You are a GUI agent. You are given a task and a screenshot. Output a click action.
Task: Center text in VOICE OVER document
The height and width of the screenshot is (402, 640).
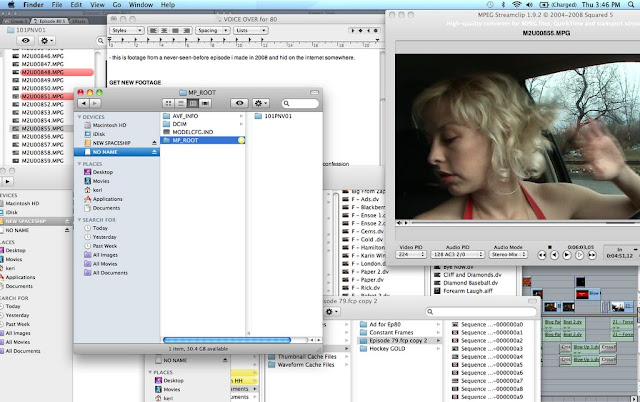tap(164, 31)
